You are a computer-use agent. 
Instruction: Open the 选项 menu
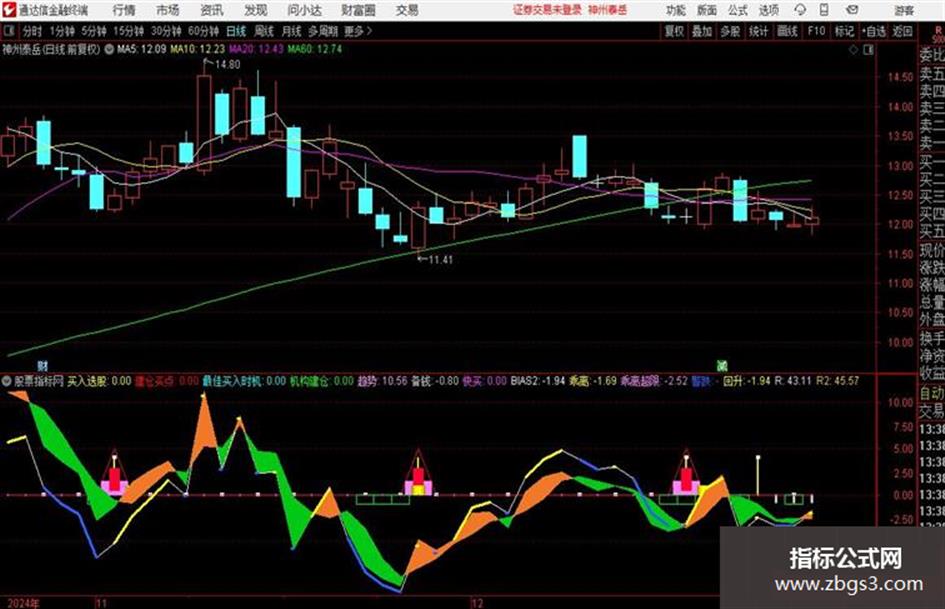(769, 10)
